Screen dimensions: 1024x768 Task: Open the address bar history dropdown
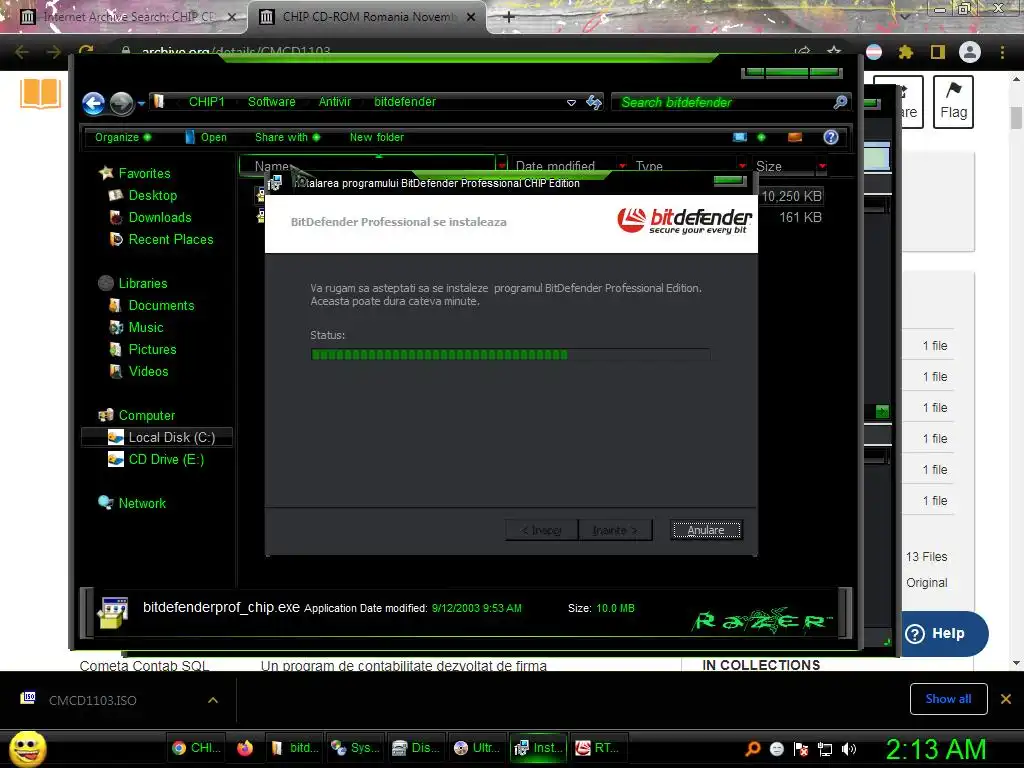(571, 103)
